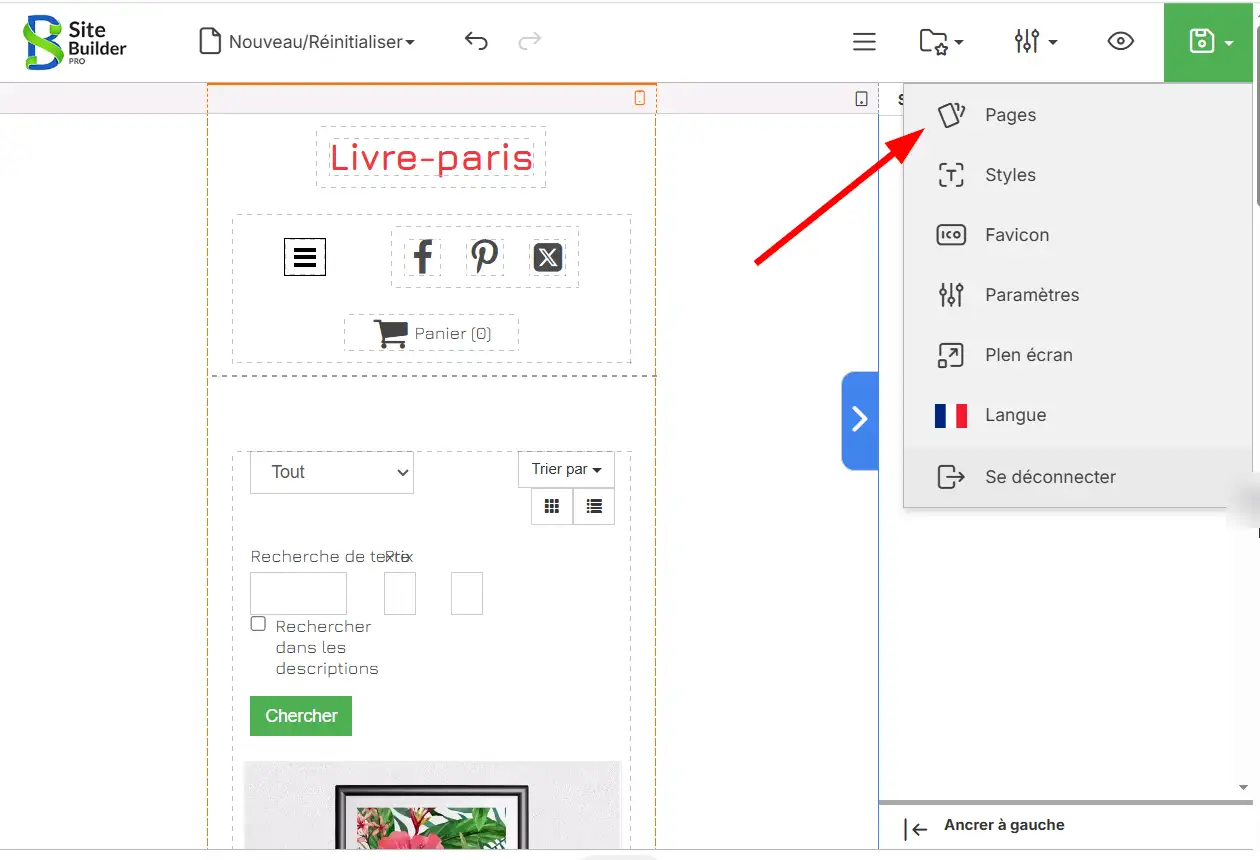The image size is (1260, 860).
Task: Click the Livre-paris site title
Action: (x=431, y=157)
